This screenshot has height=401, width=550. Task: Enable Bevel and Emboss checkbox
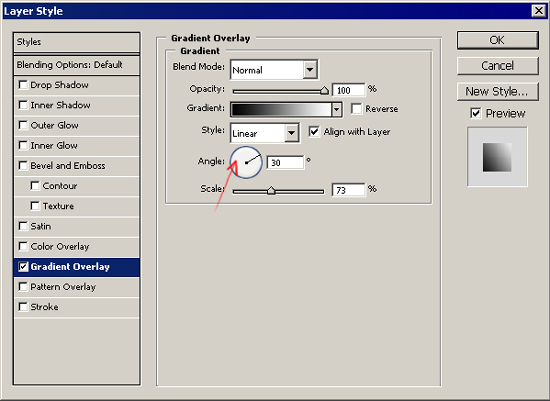[23, 166]
